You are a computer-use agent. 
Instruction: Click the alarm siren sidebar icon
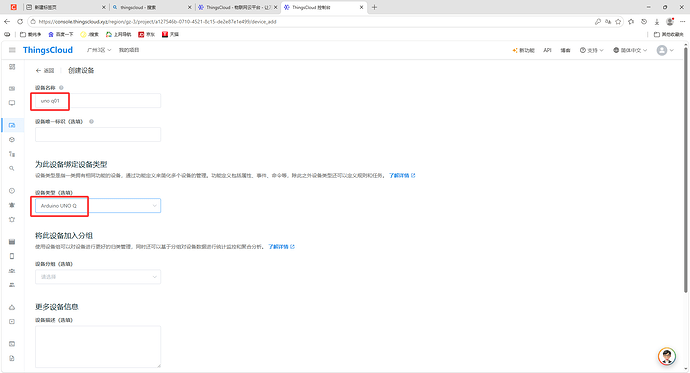coord(12,205)
